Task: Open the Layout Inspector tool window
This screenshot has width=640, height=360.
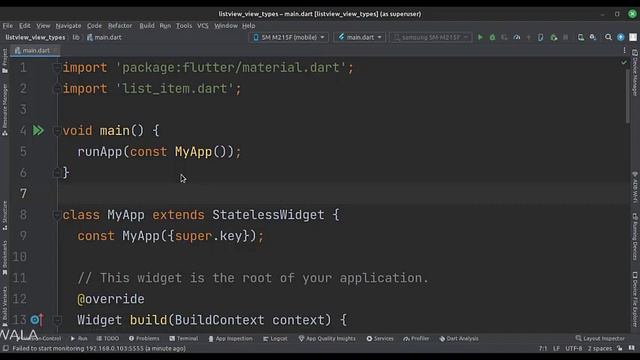Action: [600, 338]
